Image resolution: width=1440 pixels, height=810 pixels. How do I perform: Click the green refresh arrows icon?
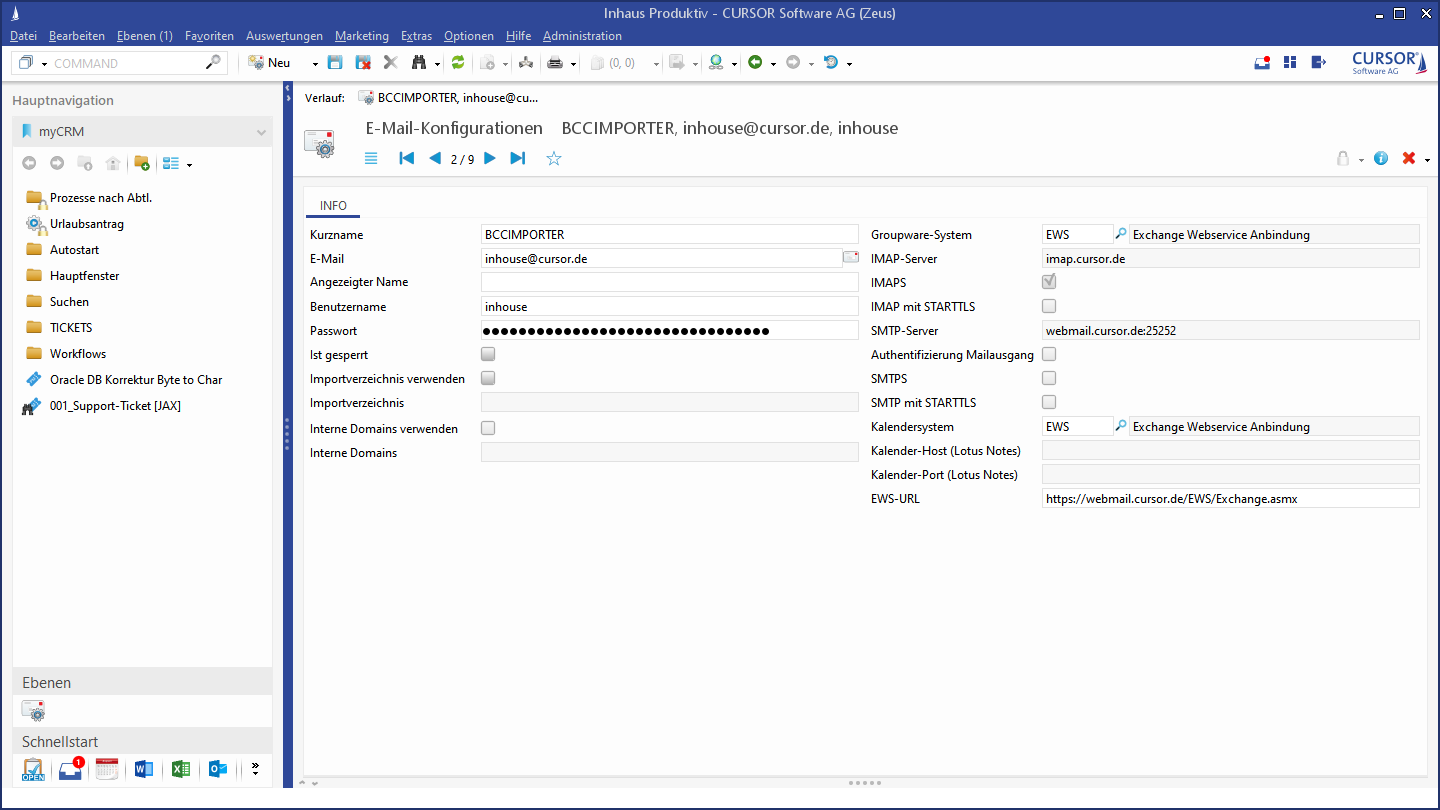[458, 63]
